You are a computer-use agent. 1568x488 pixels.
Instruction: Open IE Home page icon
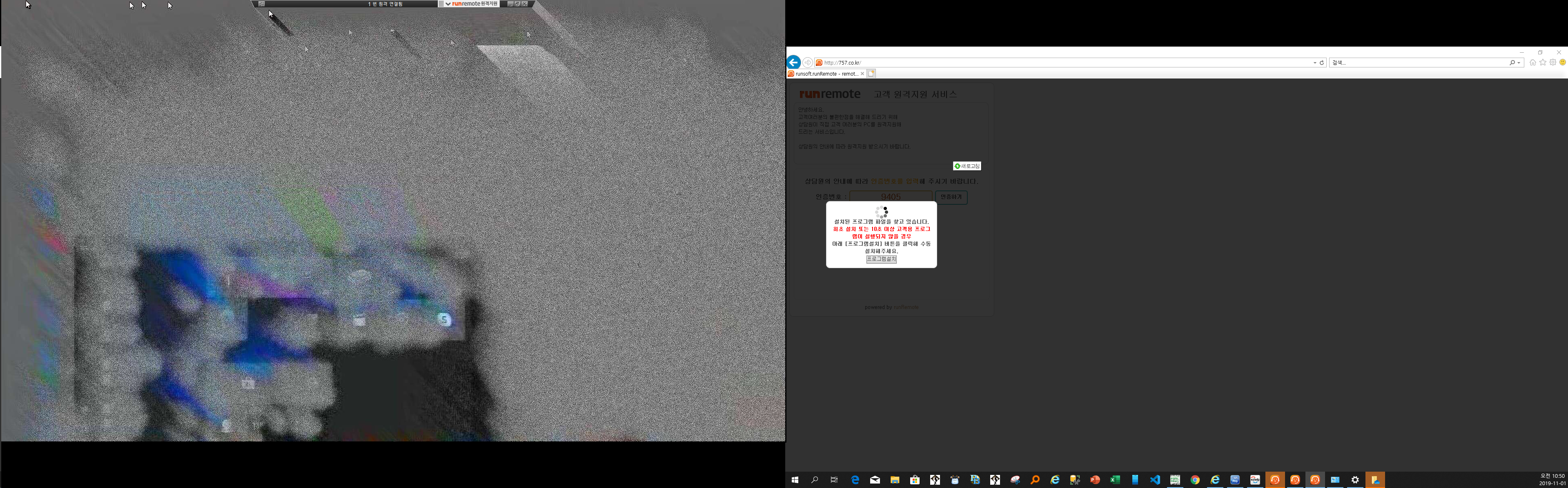pyautogui.click(x=1533, y=62)
